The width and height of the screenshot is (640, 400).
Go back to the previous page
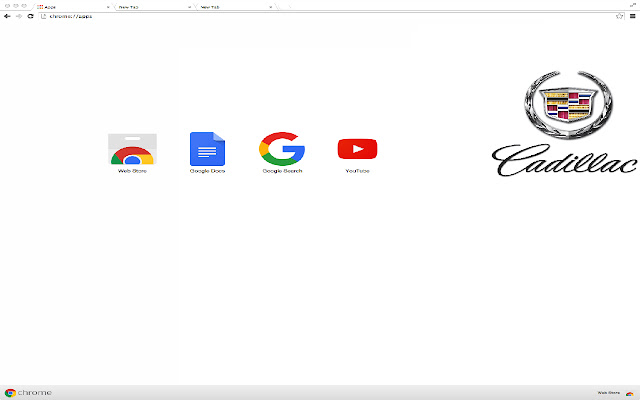[7, 16]
